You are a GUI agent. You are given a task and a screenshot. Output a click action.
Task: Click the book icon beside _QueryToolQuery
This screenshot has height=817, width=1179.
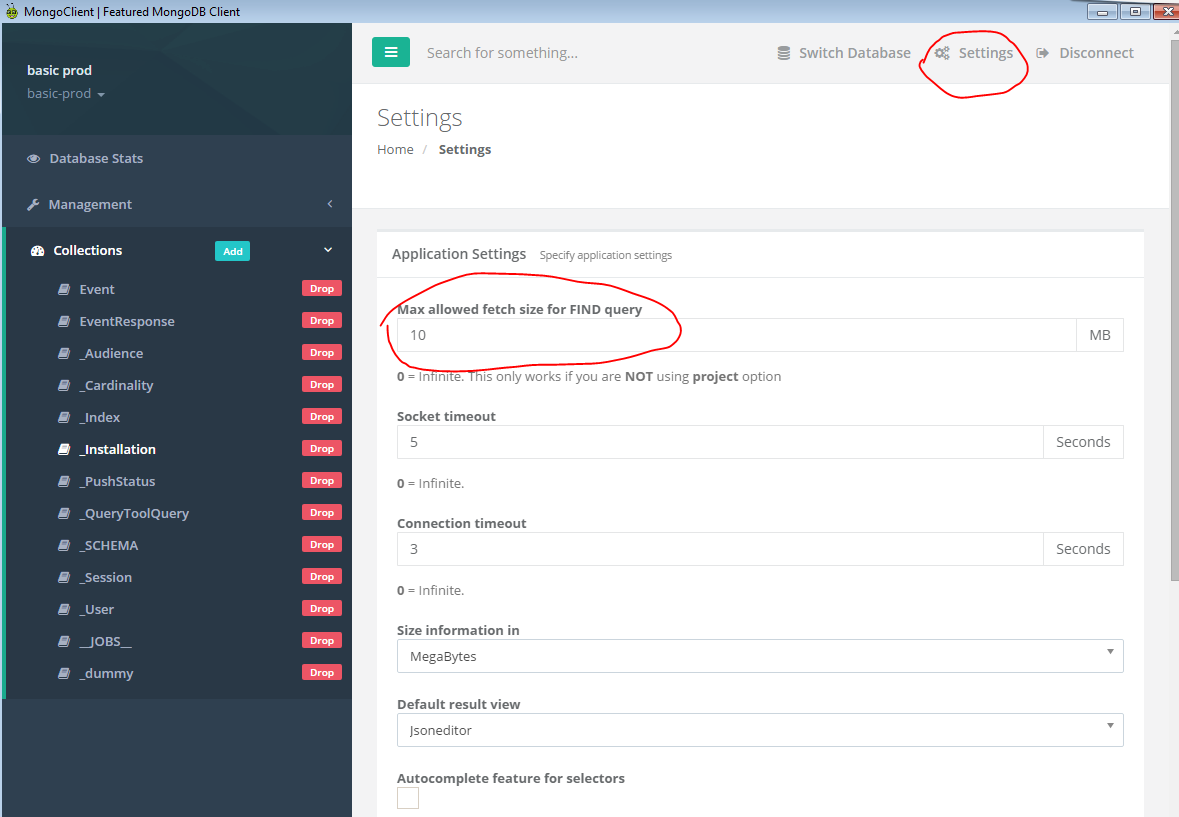[65, 513]
